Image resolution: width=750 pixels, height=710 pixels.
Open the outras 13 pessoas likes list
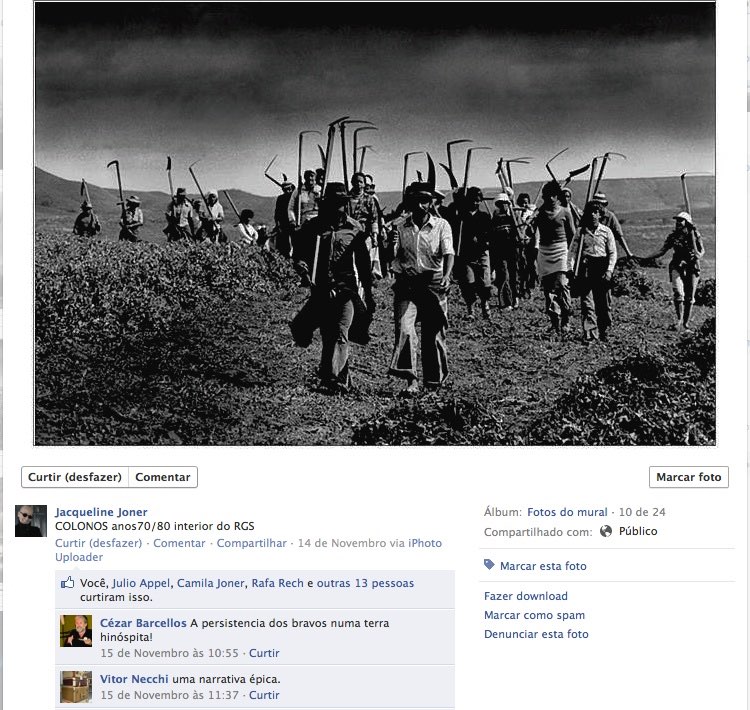coord(365,583)
